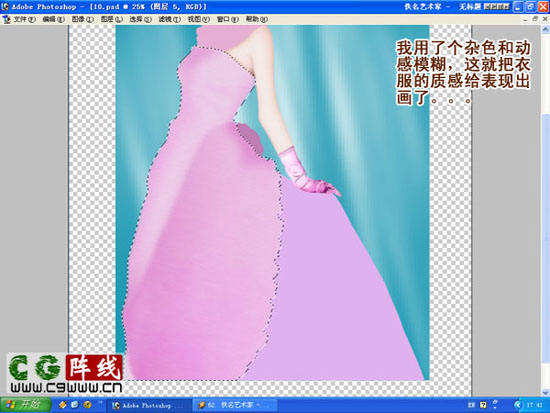The width and height of the screenshot is (550, 413).
Task: Click the small toolbar icons in title bar
Action: coord(497,7)
